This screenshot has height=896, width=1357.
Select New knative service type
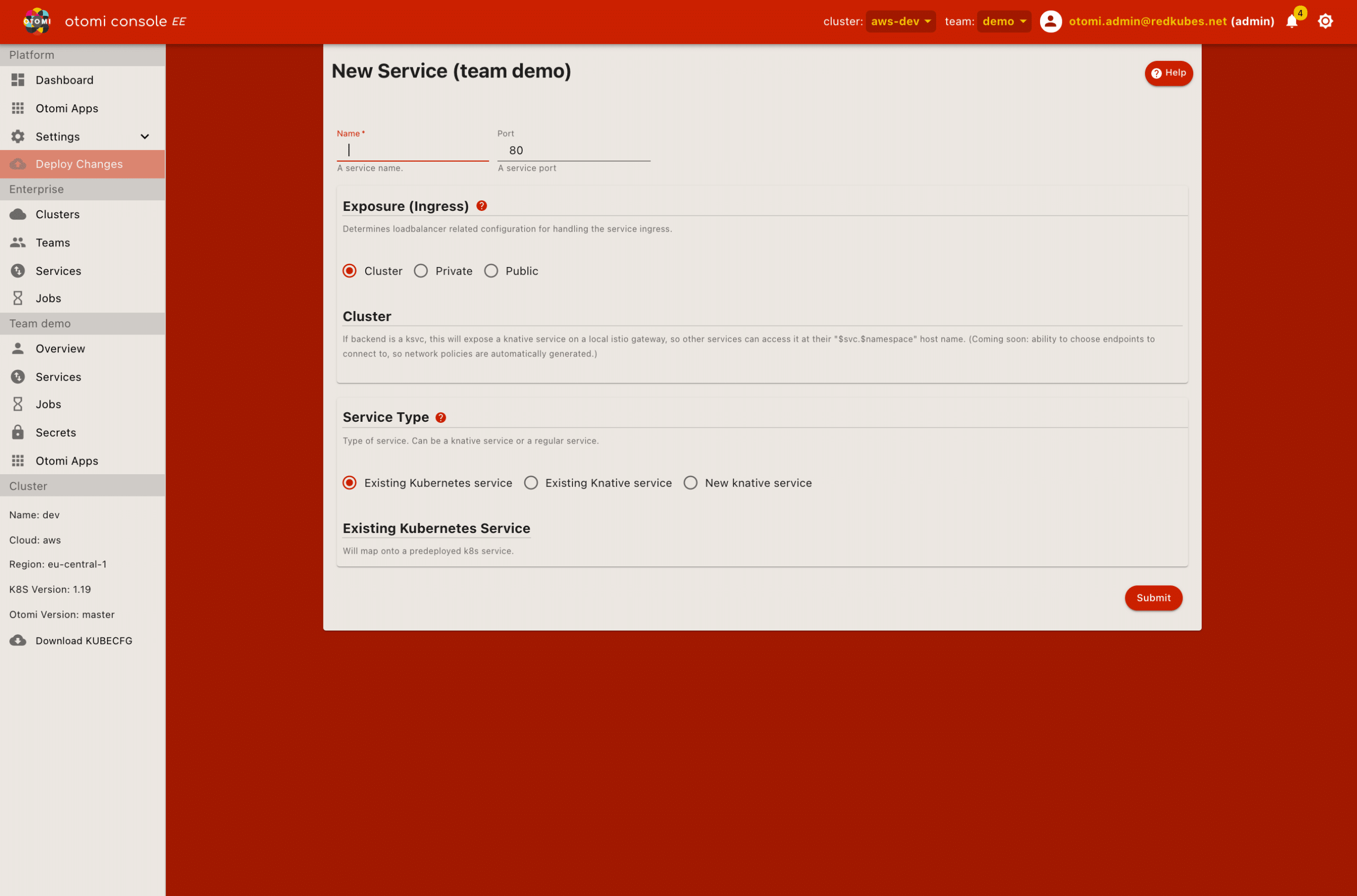(x=690, y=483)
